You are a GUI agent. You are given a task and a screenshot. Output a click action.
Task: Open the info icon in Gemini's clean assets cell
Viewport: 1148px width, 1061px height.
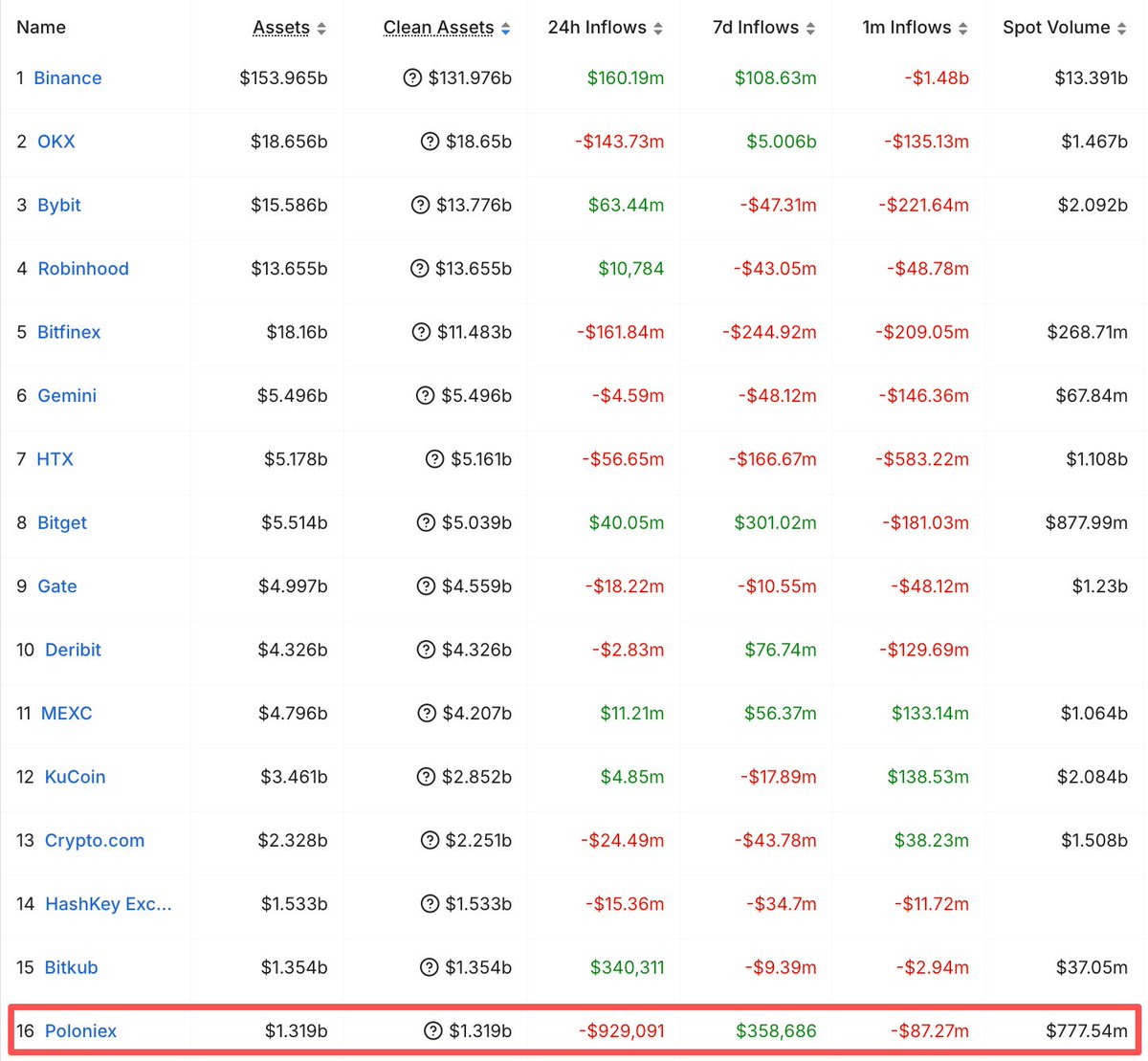pyautogui.click(x=426, y=395)
